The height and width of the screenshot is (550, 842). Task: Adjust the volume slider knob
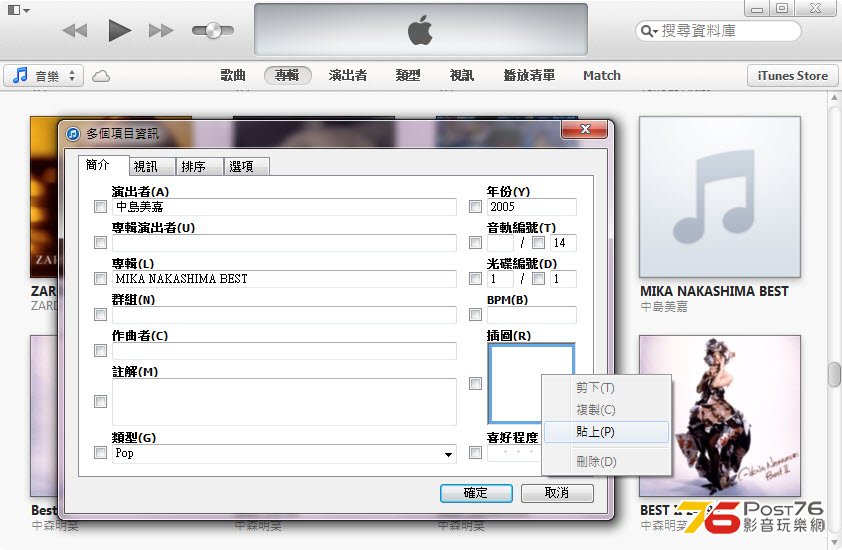pos(213,31)
